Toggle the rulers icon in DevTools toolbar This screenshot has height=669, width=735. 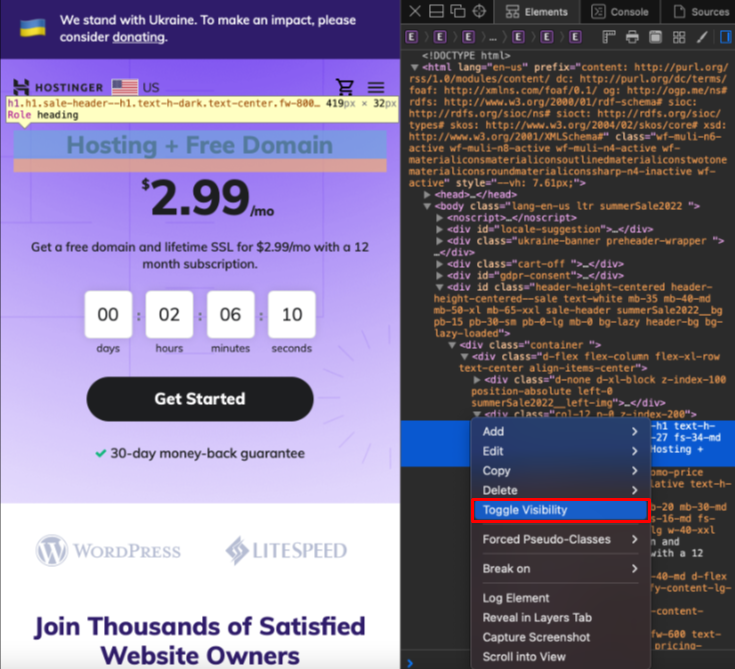click(x=609, y=37)
